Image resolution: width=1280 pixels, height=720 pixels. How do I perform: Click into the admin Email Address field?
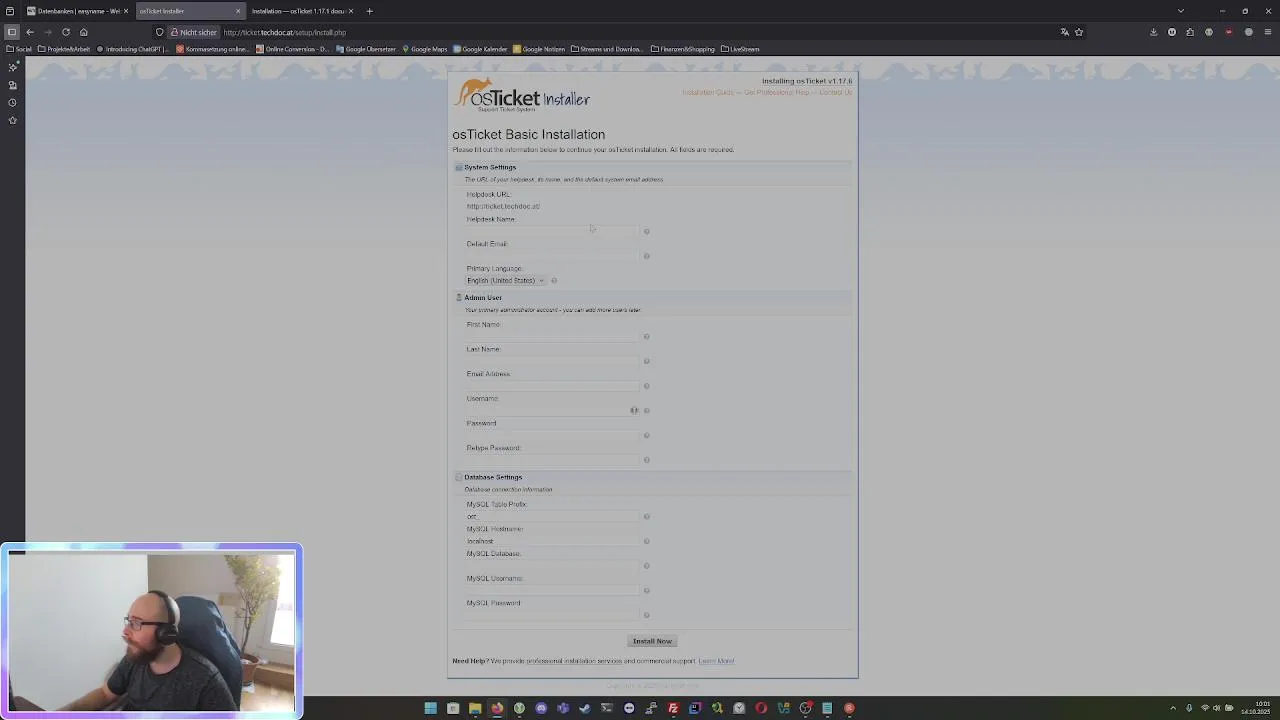(552, 386)
